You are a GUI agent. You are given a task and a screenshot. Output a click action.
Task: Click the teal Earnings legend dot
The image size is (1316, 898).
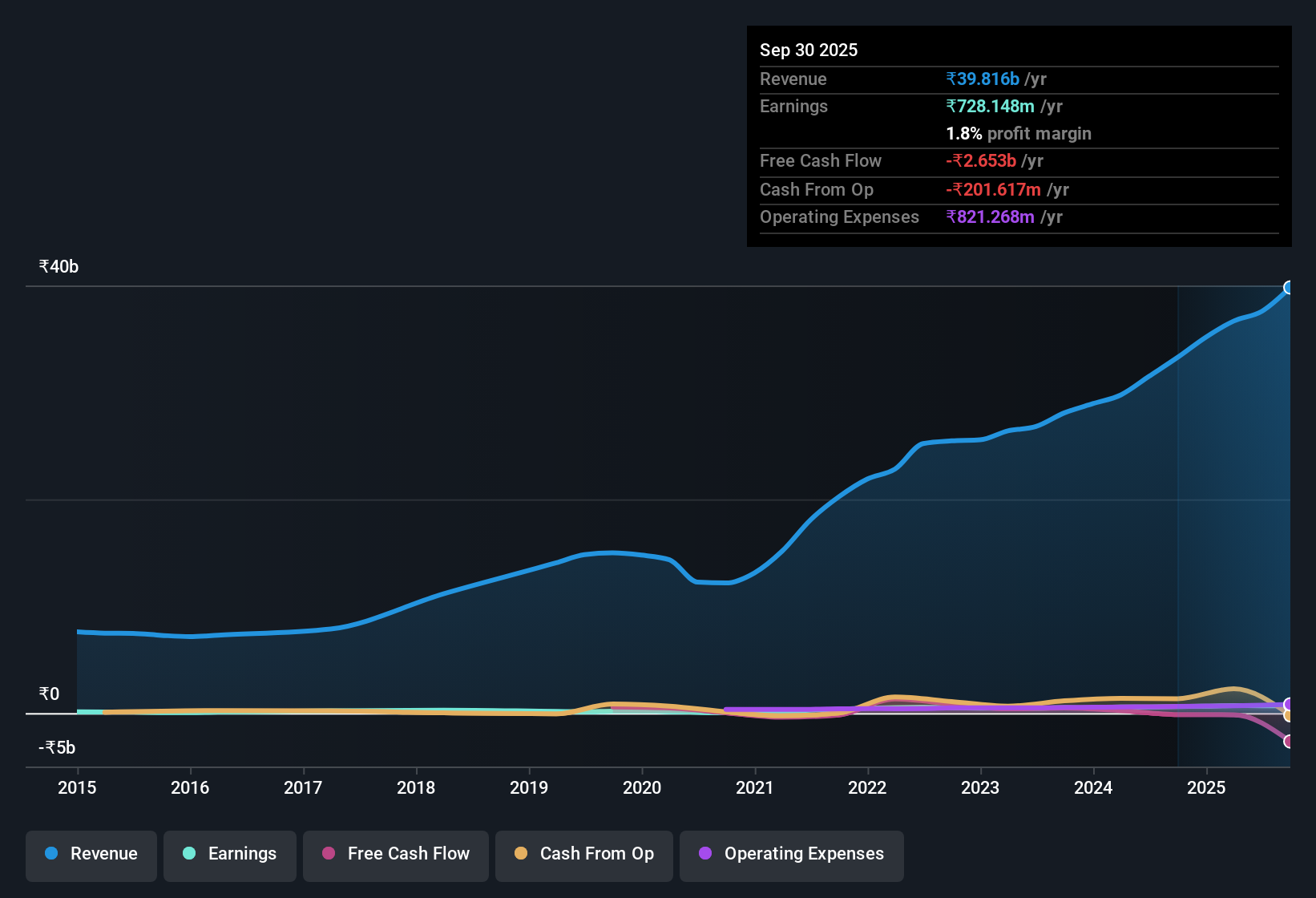(189, 854)
